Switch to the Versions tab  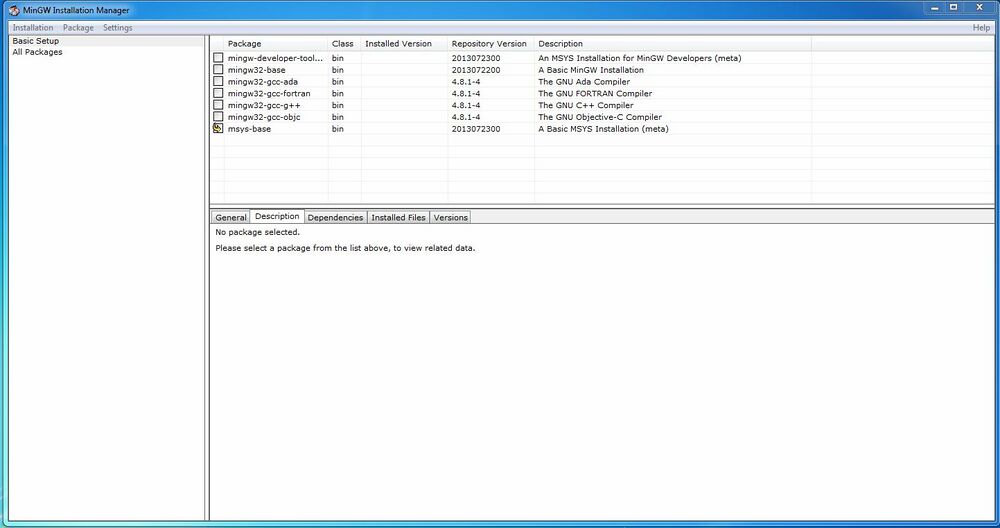click(x=450, y=217)
